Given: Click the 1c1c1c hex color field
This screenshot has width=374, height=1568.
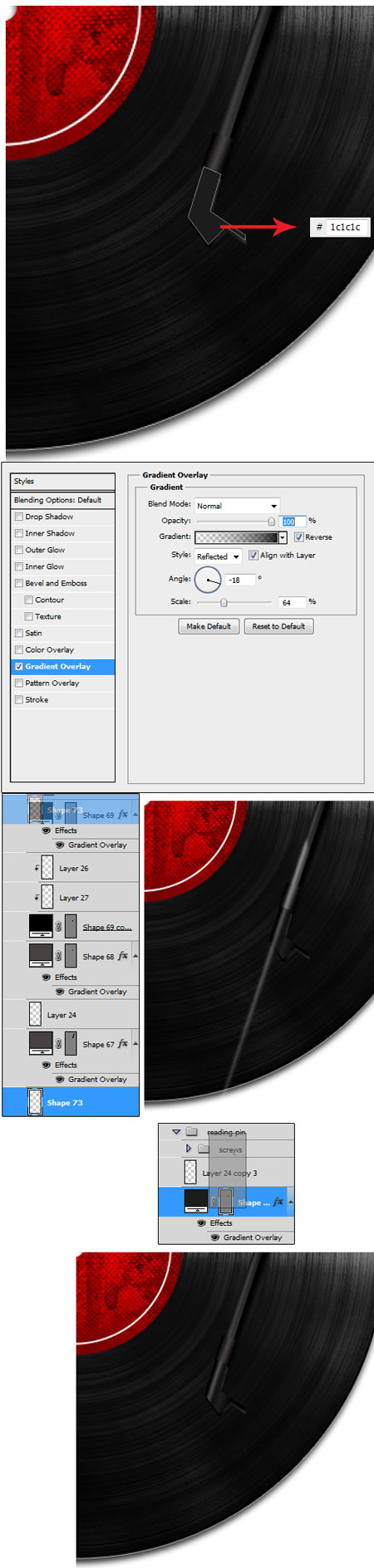Looking at the screenshot, I should (346, 227).
